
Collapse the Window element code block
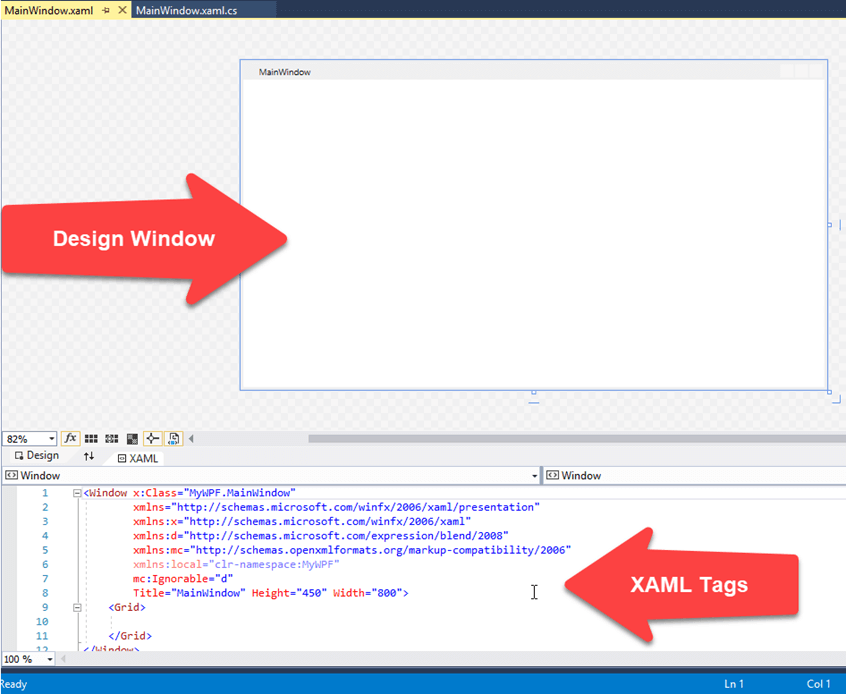pos(76,493)
